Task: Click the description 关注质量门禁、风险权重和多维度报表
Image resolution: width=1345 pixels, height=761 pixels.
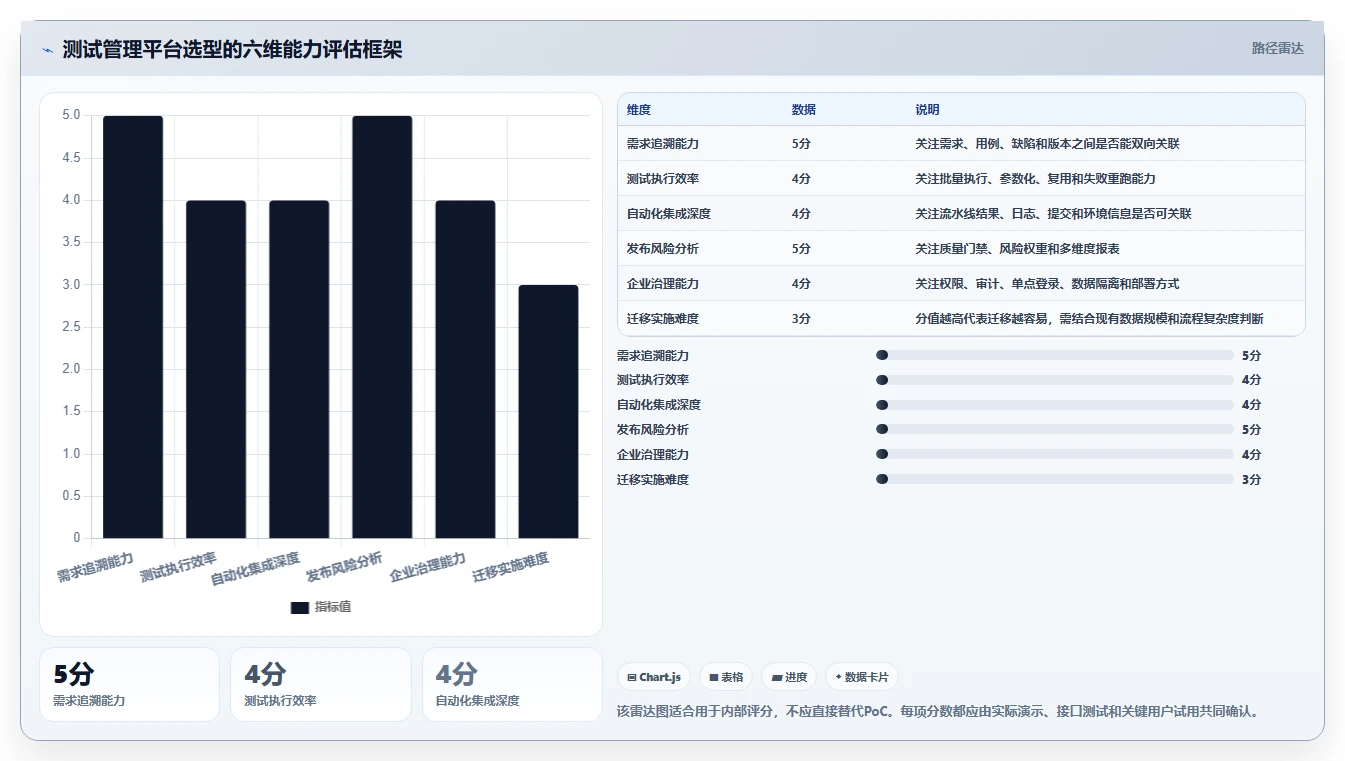Action: (x=1017, y=249)
